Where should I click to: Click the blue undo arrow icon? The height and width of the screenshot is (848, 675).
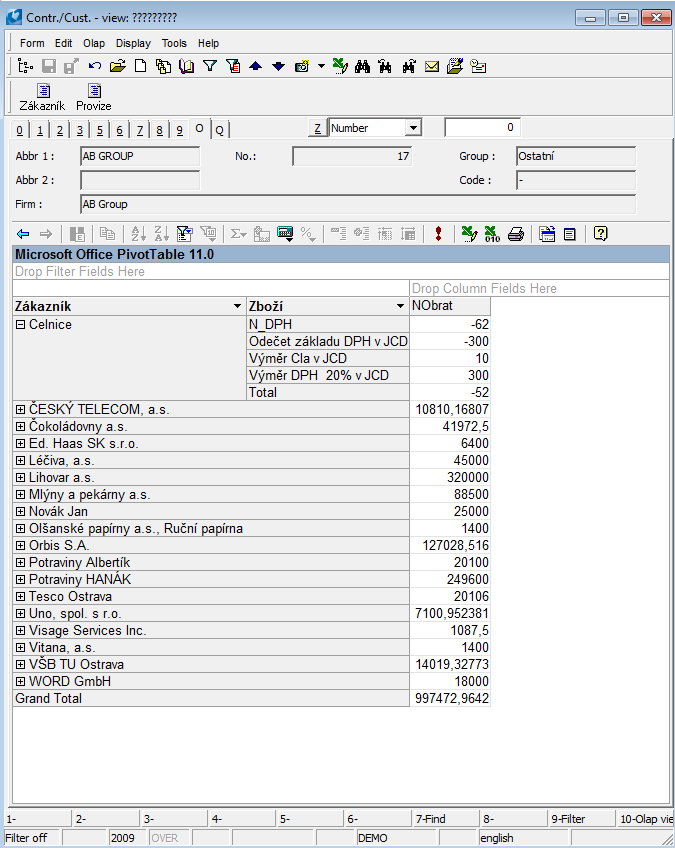tap(95, 66)
